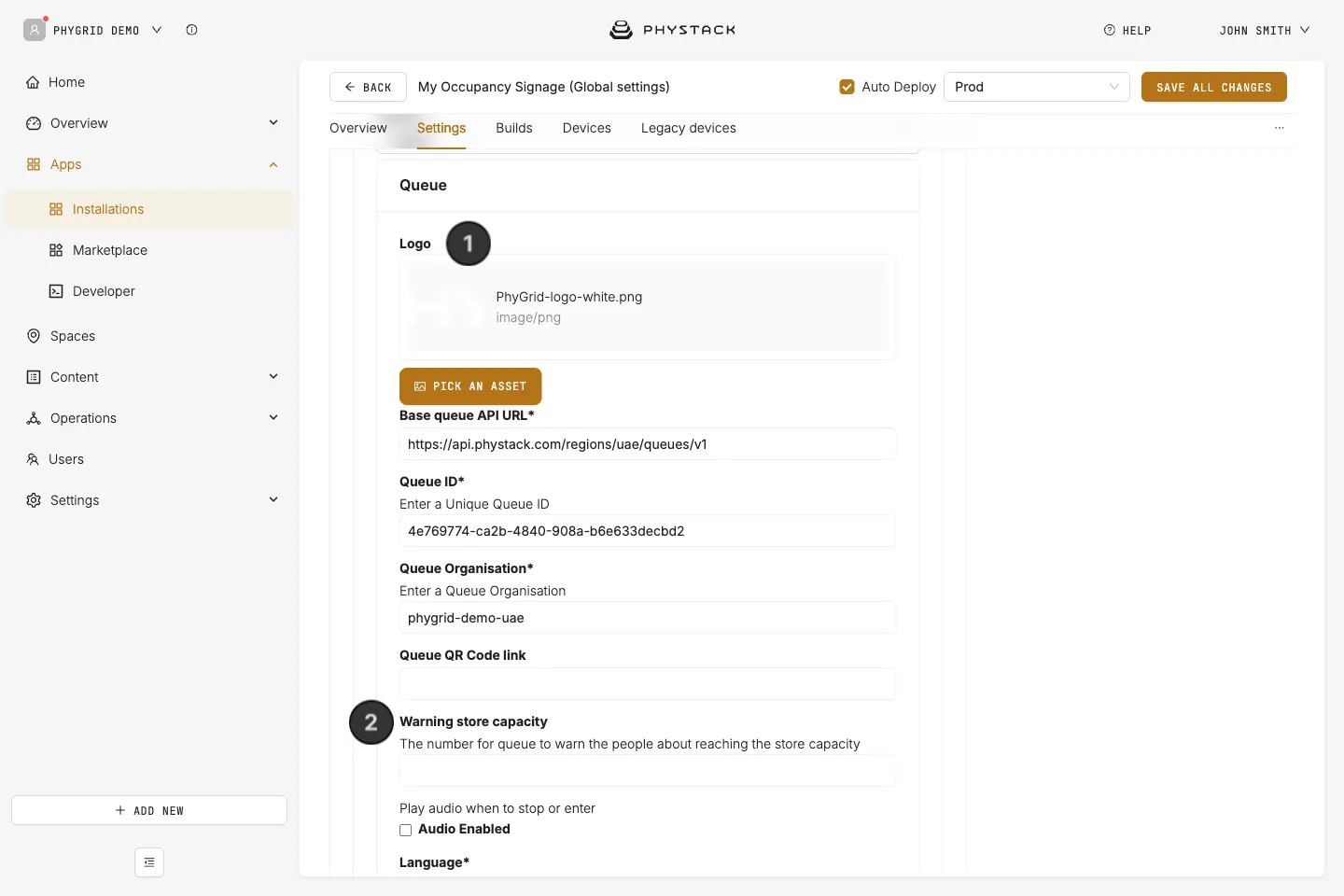This screenshot has height=896, width=1344.
Task: Click the Back button
Action: click(368, 87)
